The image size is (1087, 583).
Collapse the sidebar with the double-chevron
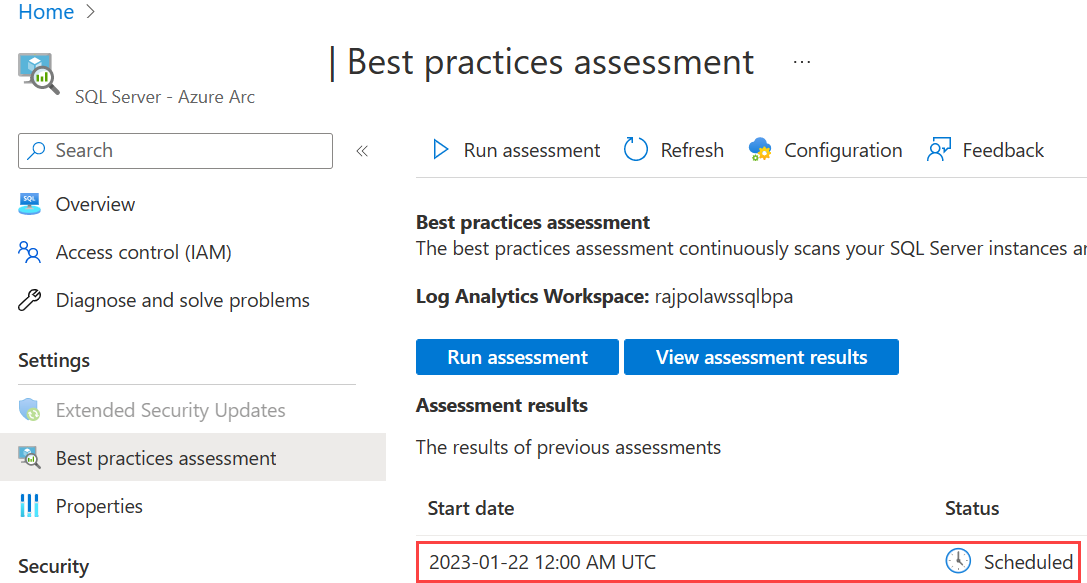(362, 150)
